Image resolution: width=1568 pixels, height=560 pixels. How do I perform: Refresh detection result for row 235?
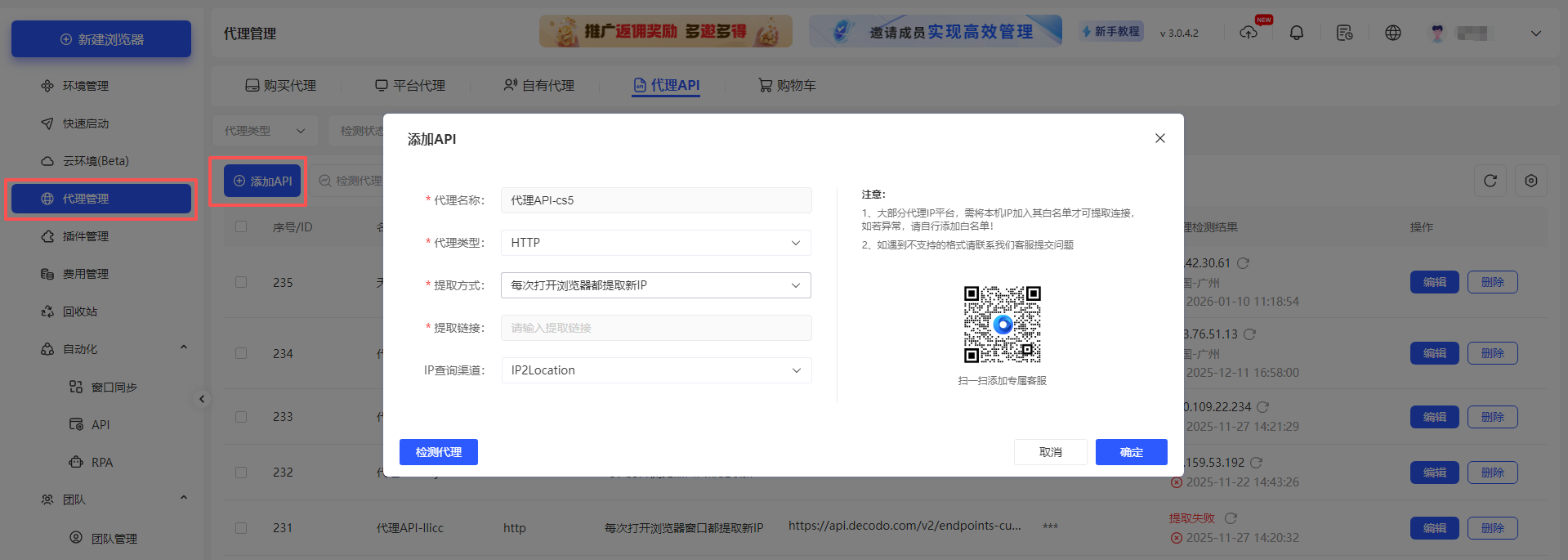click(1244, 263)
